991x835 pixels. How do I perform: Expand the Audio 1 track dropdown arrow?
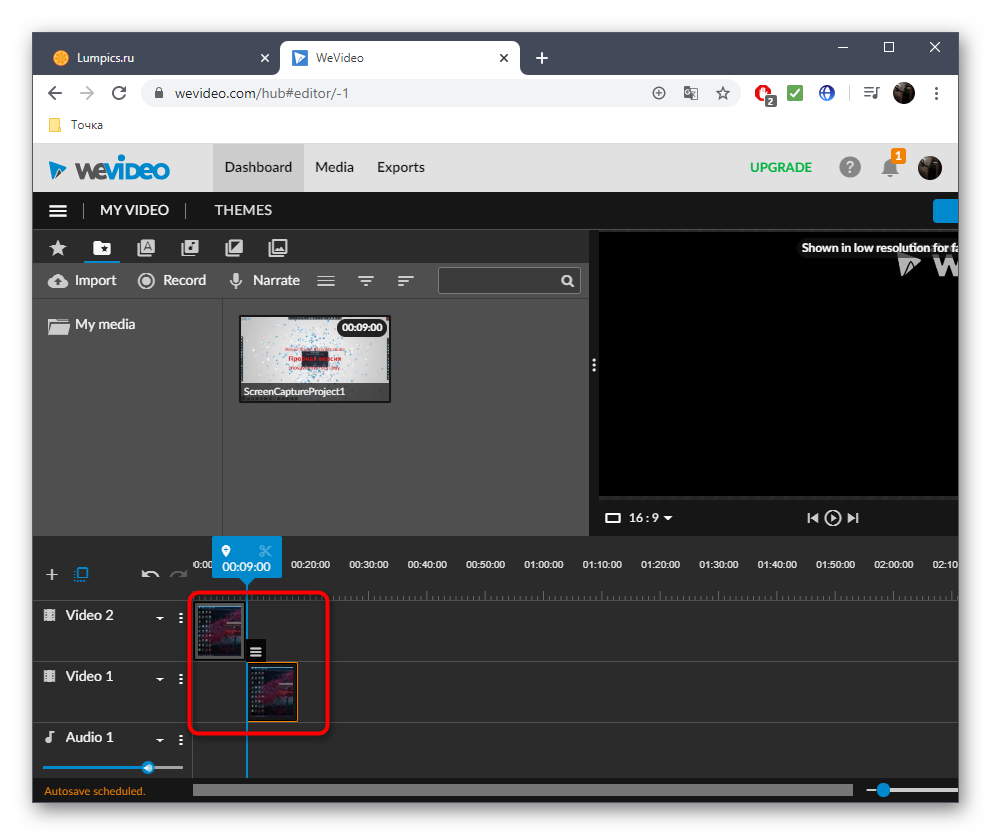point(159,740)
